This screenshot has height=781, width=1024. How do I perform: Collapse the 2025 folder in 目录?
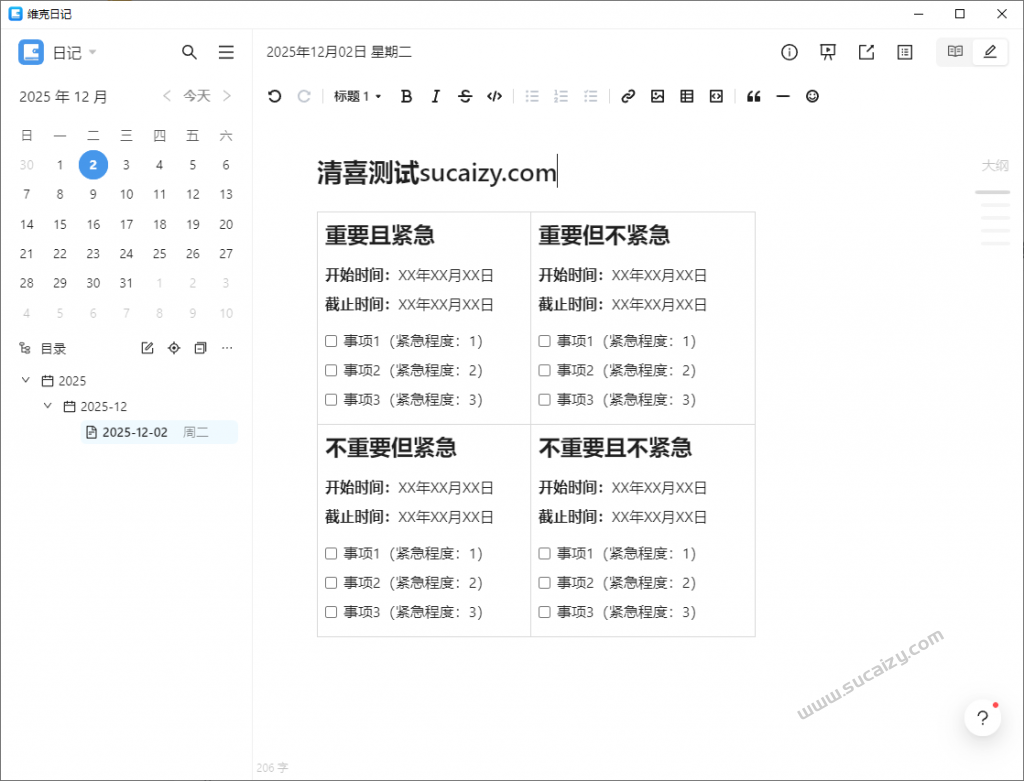(x=25, y=380)
